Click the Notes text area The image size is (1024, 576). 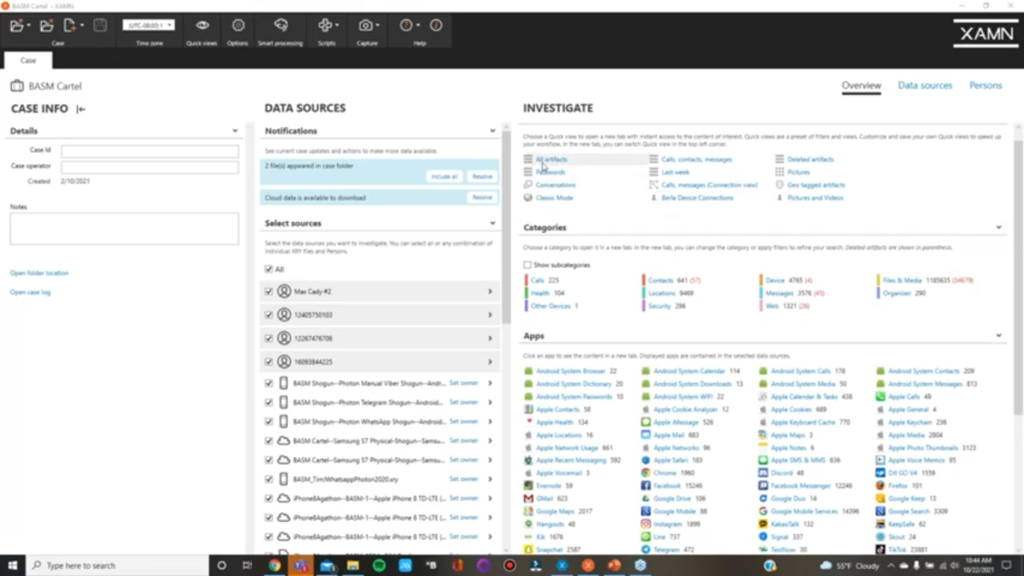tap(124, 229)
